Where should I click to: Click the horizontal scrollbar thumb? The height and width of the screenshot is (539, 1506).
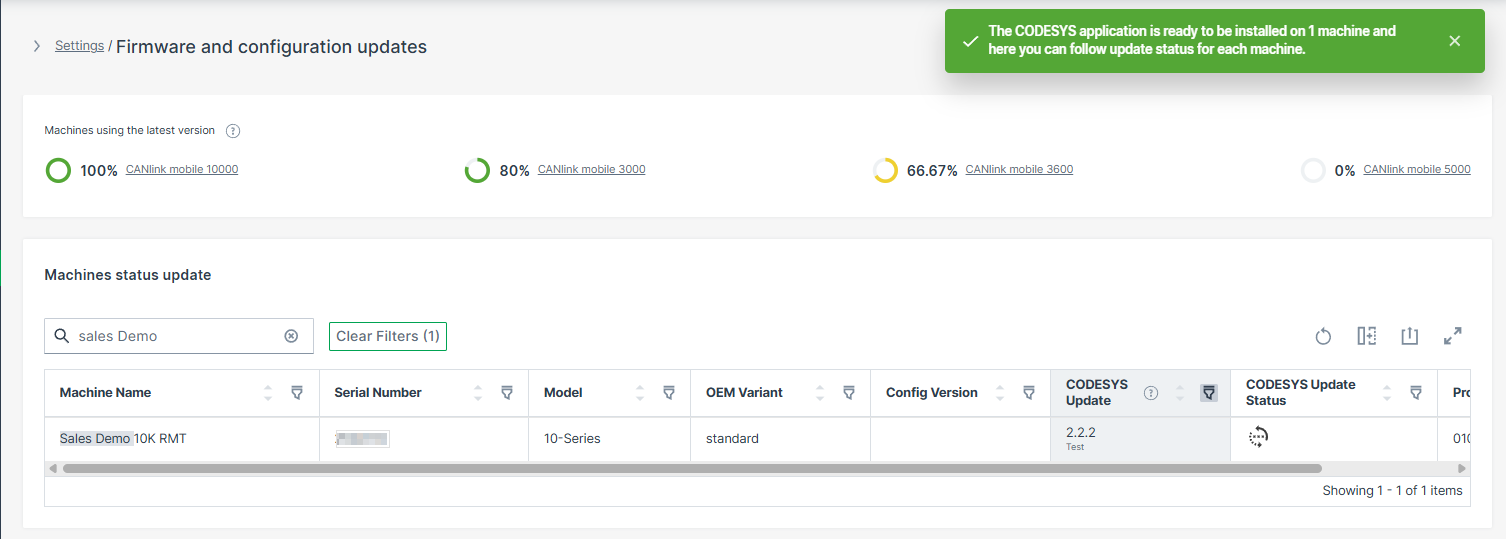(692, 468)
